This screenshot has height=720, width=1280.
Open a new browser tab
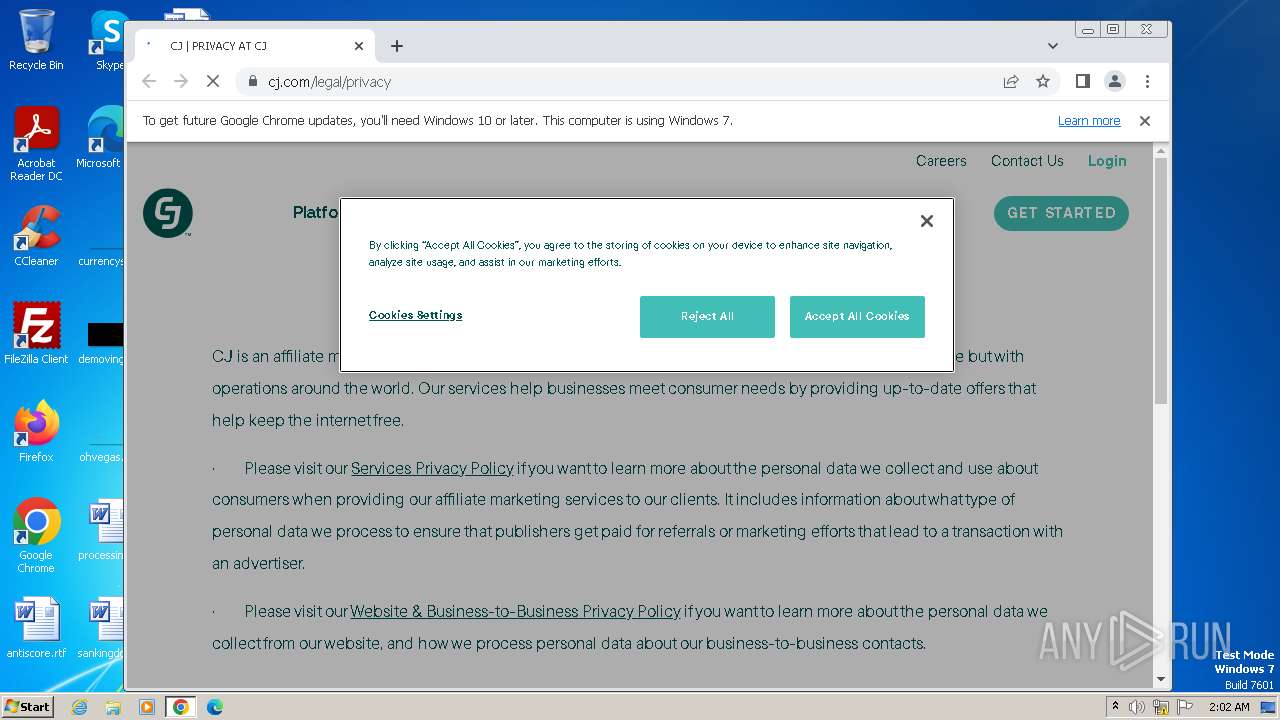coord(397,46)
